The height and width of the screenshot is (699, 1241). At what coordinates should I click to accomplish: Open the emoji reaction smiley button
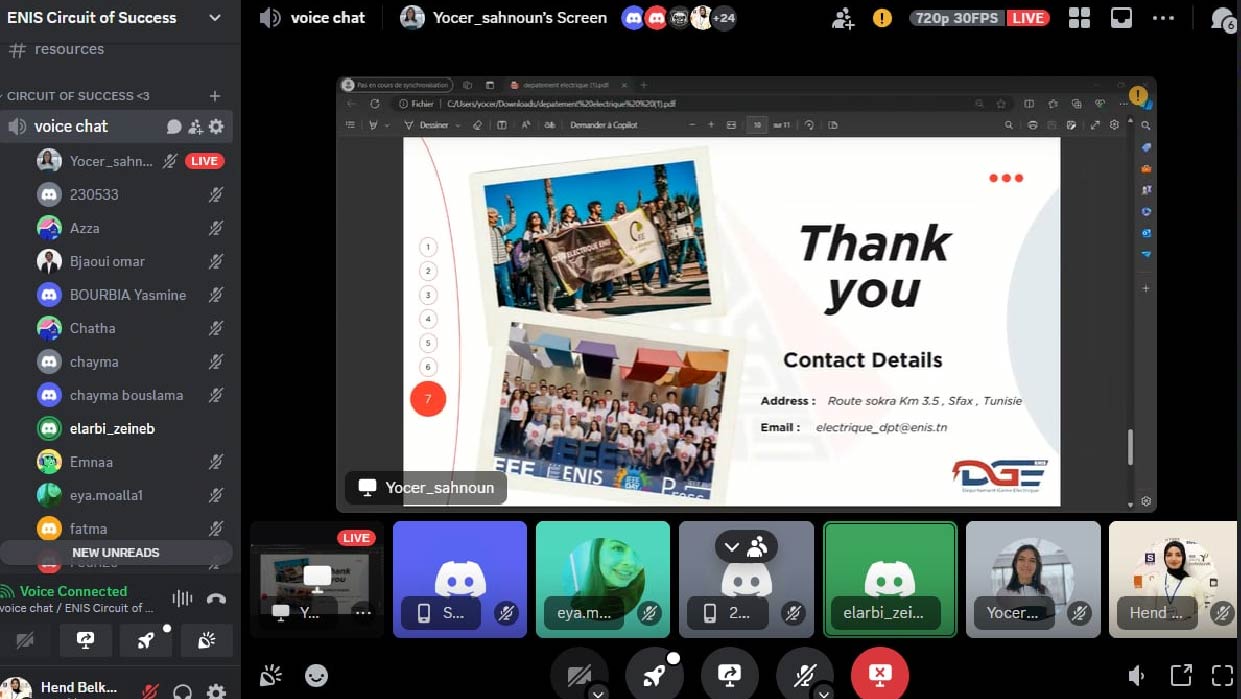coord(316,676)
